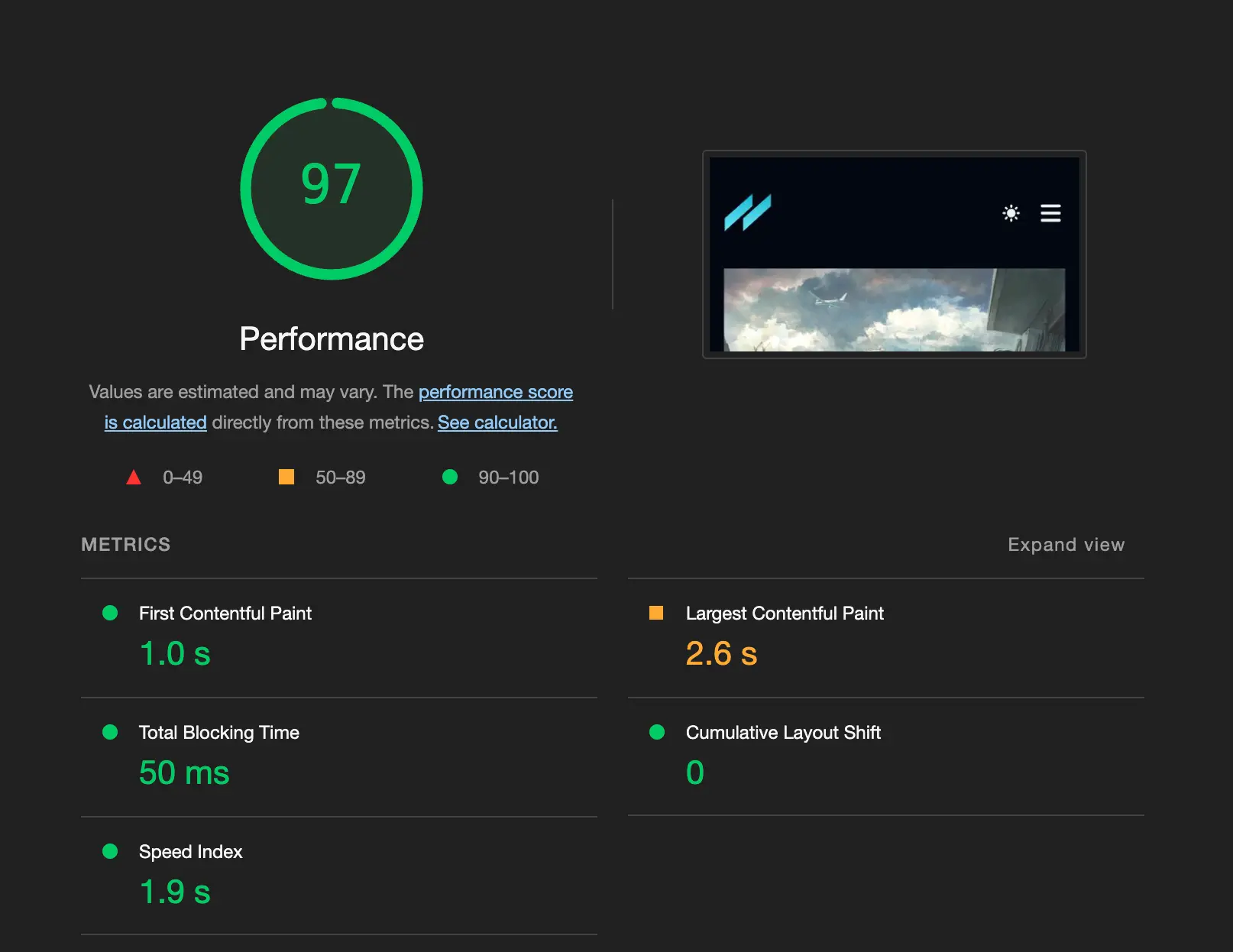This screenshot has height=952, width=1233.
Task: Click the sun theme icon in the page thumbnail
Action: [x=1011, y=213]
